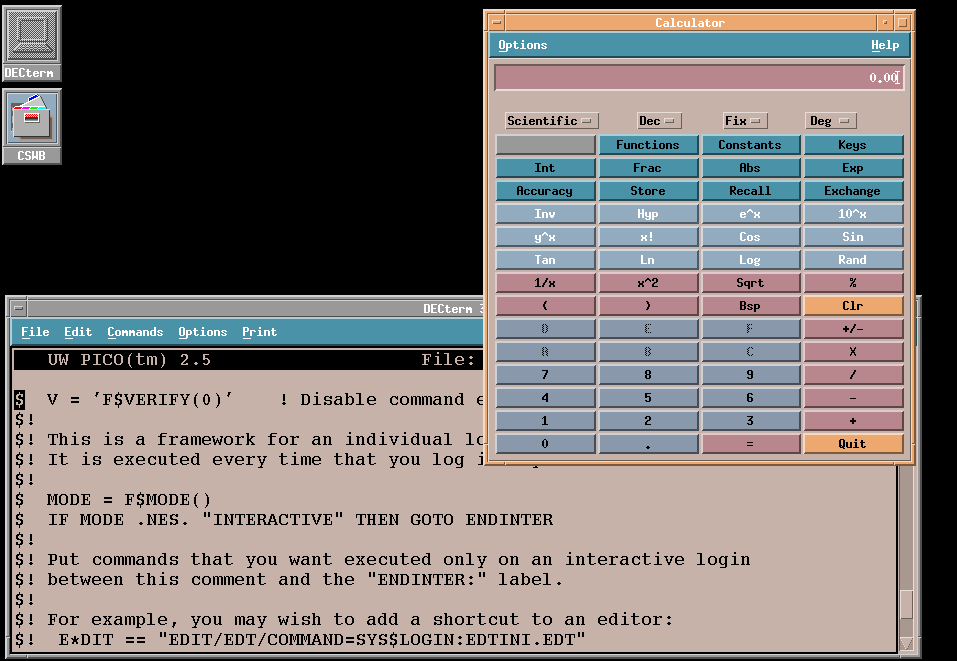Click the calculator display field

pyautogui.click(x=698, y=78)
